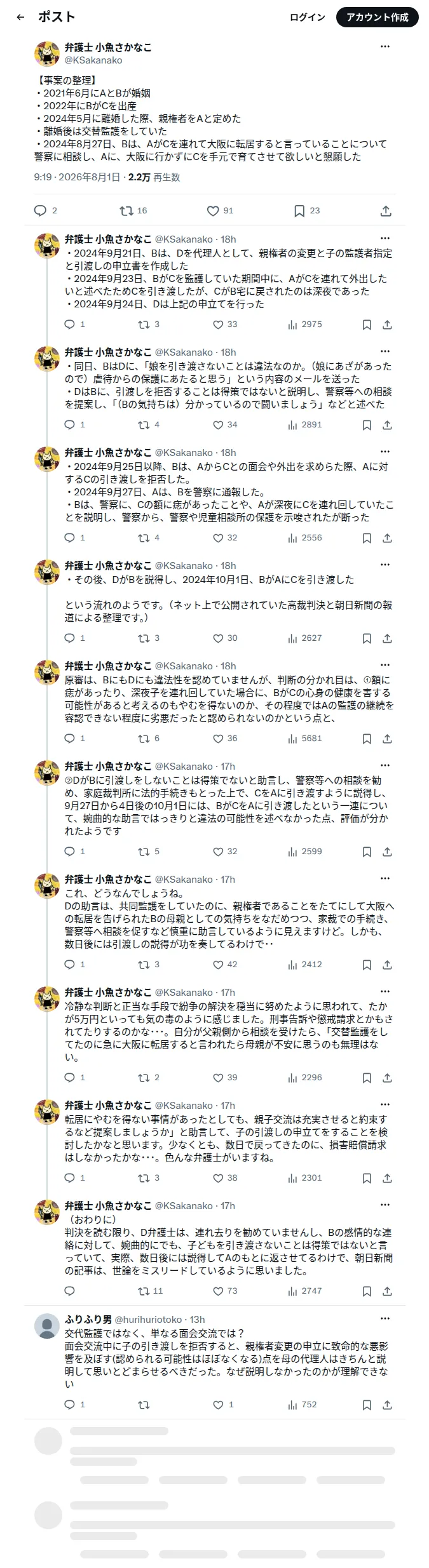
Task: Open more menu on the ふりふり男 reply
Action: [385, 1318]
